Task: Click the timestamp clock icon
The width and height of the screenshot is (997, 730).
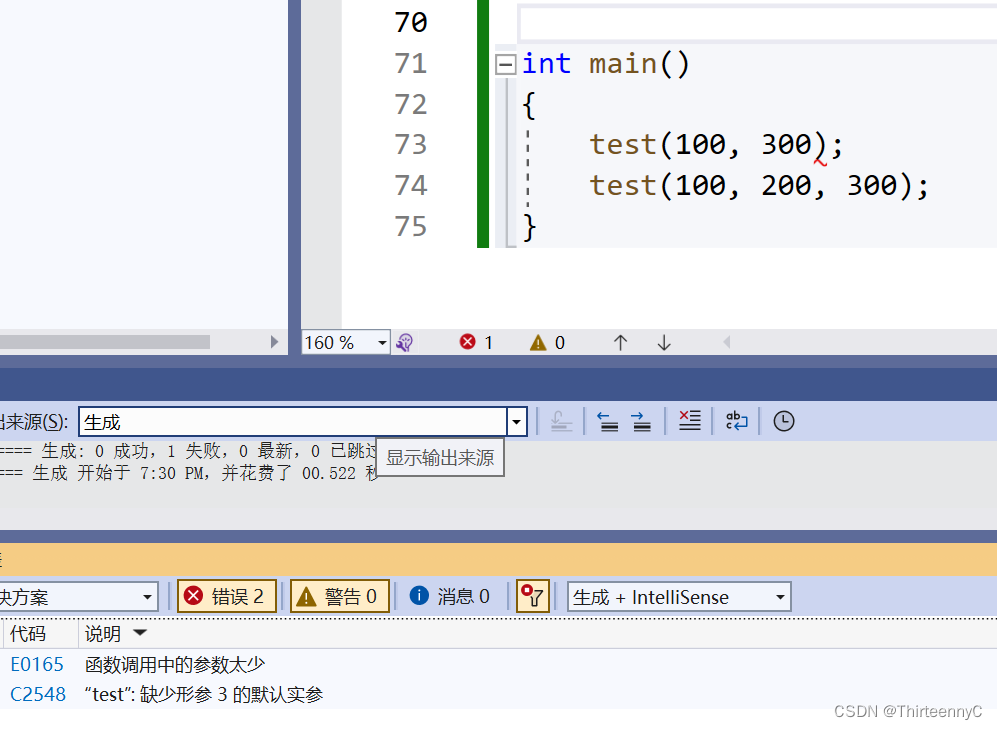Action: click(x=783, y=421)
